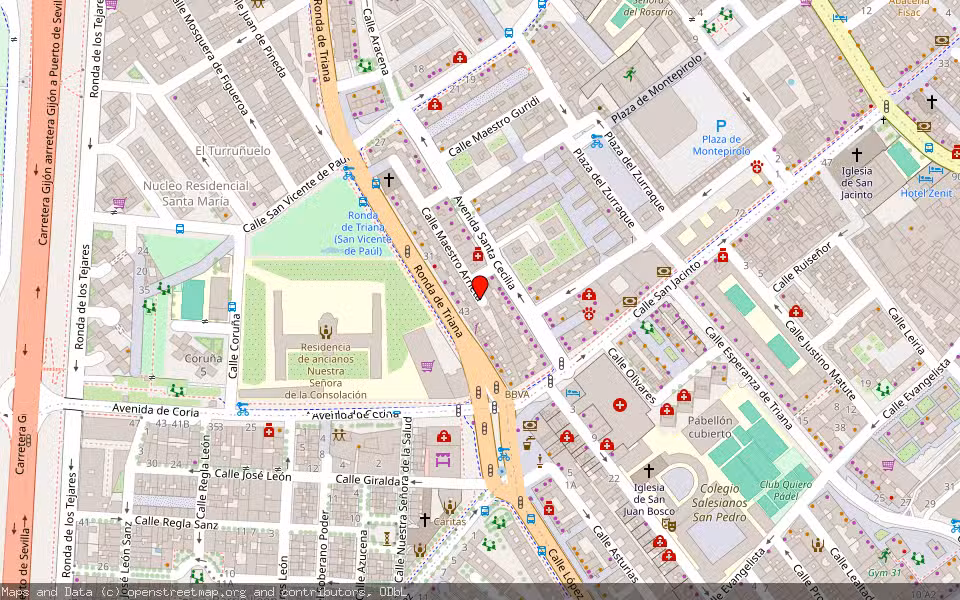Select the Hotel Zenit label

coord(926,193)
